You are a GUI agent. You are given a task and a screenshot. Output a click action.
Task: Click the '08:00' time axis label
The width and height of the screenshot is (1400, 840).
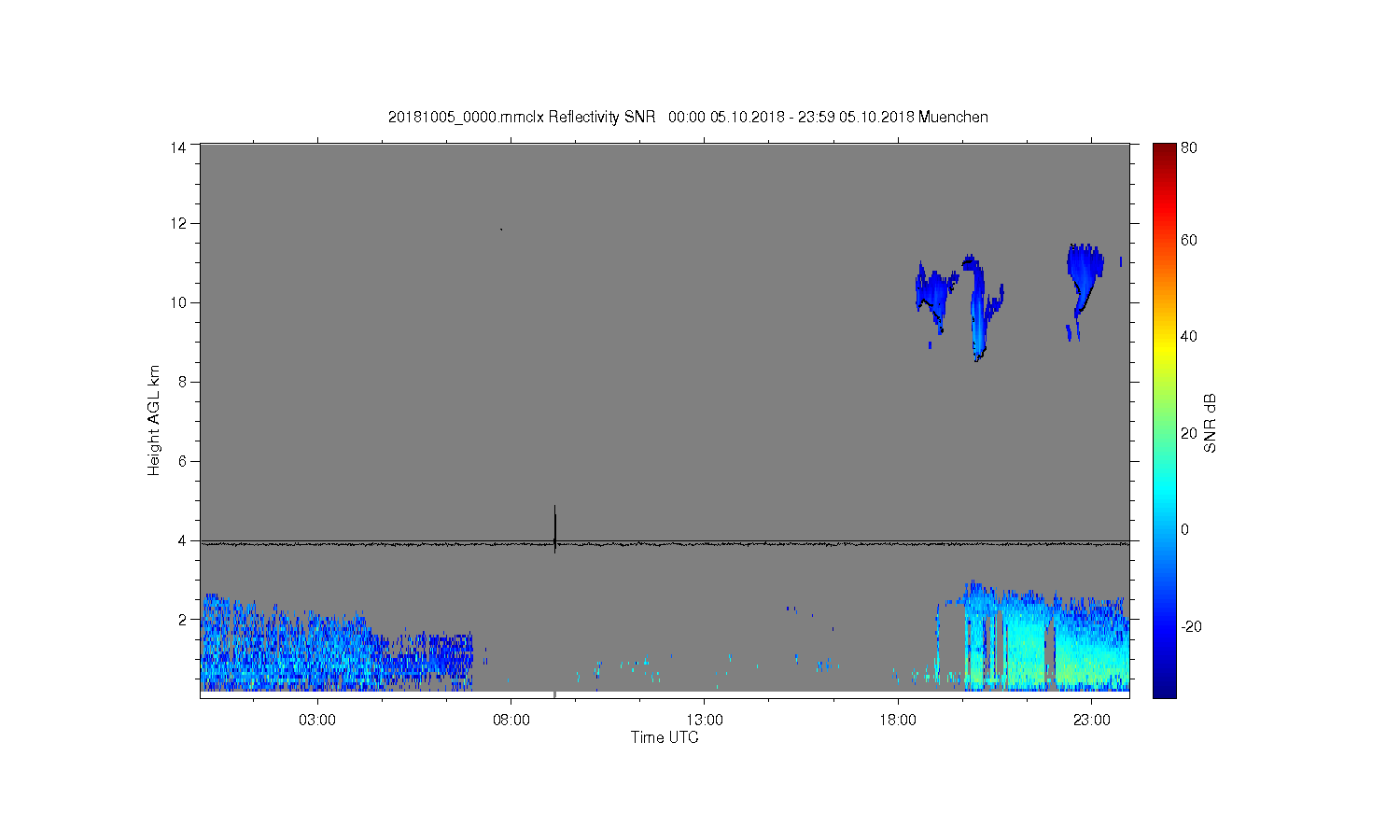click(x=511, y=721)
